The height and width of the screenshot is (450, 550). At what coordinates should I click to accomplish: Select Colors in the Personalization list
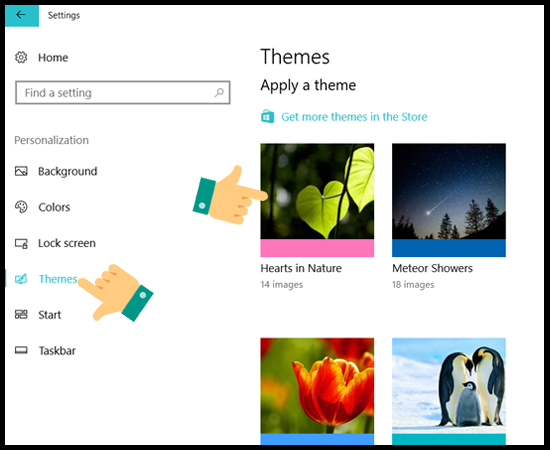tap(54, 207)
